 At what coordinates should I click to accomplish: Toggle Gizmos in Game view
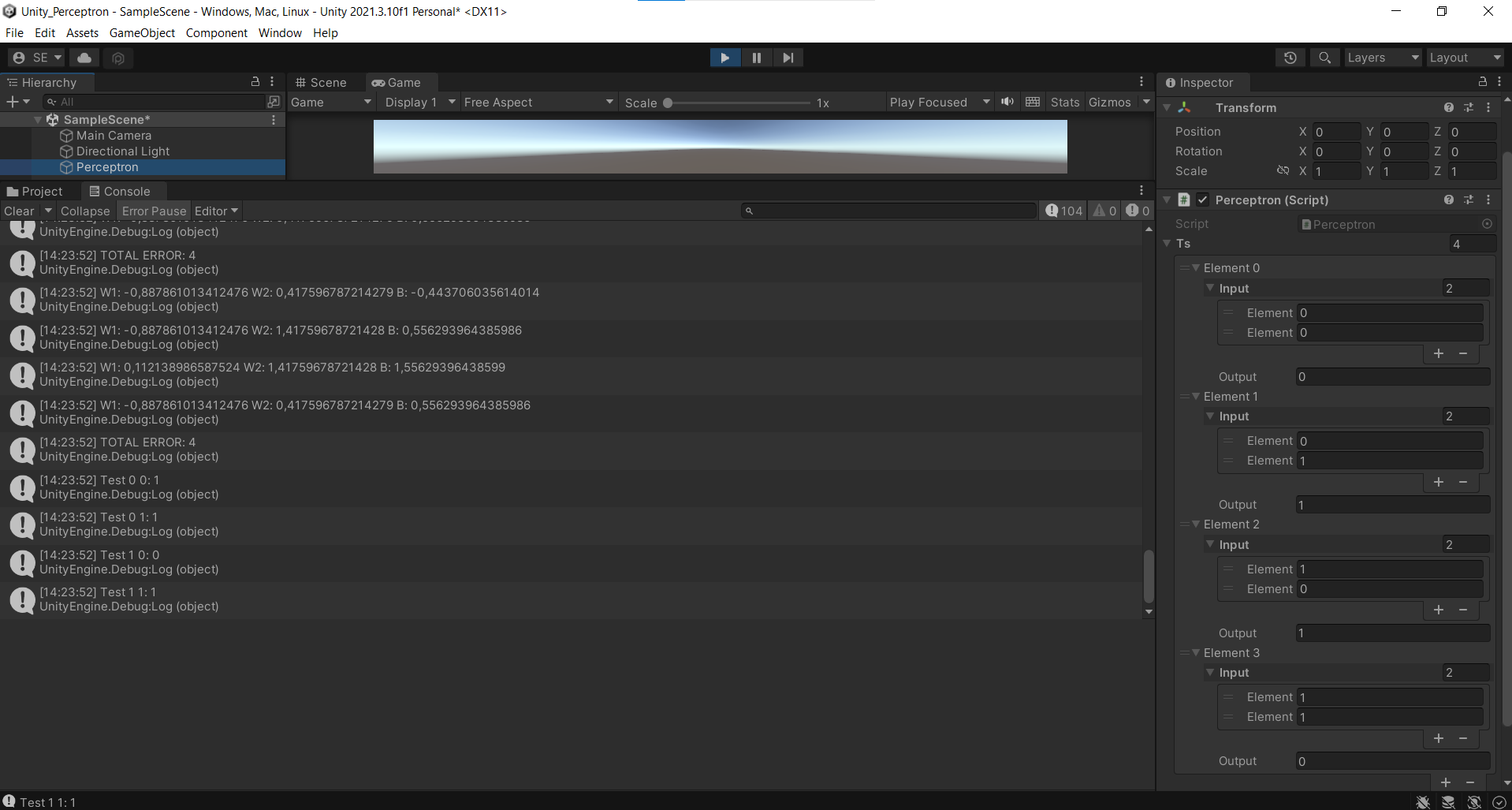coord(1109,103)
